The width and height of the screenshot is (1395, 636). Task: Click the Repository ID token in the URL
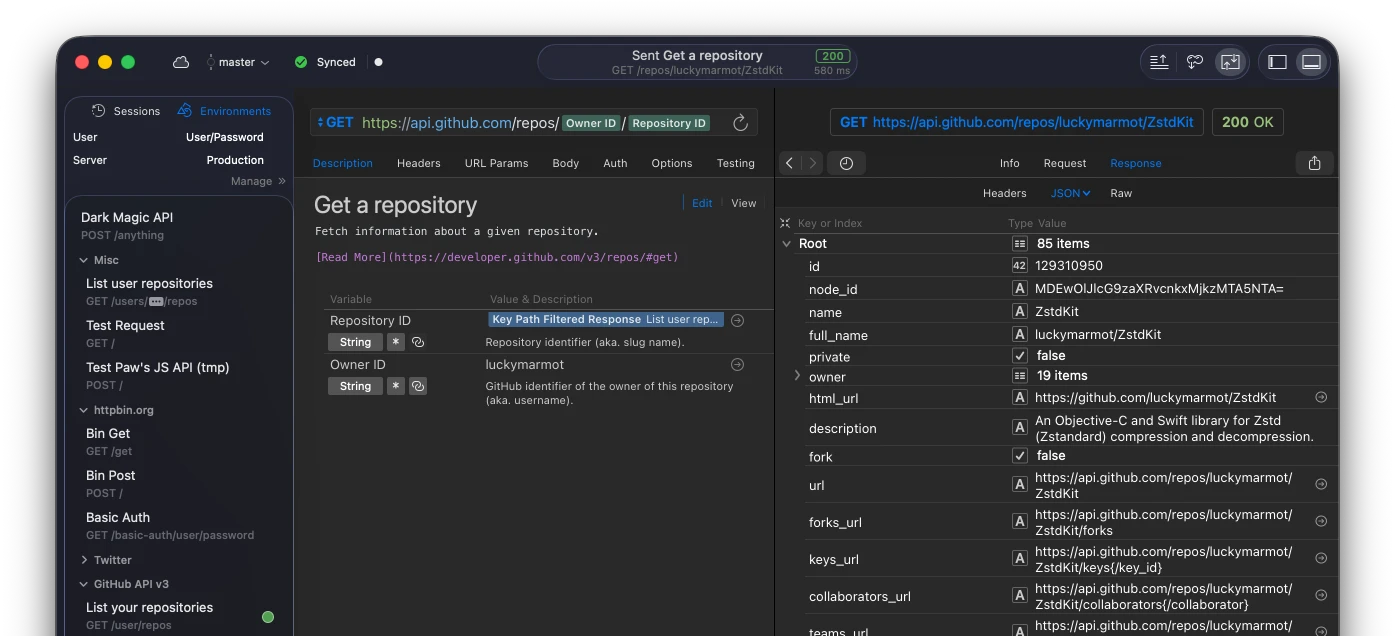point(669,123)
